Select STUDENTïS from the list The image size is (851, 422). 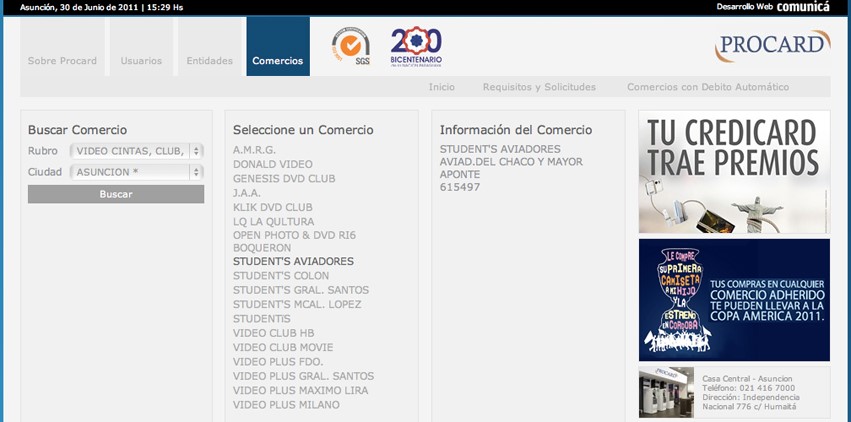tap(262, 319)
